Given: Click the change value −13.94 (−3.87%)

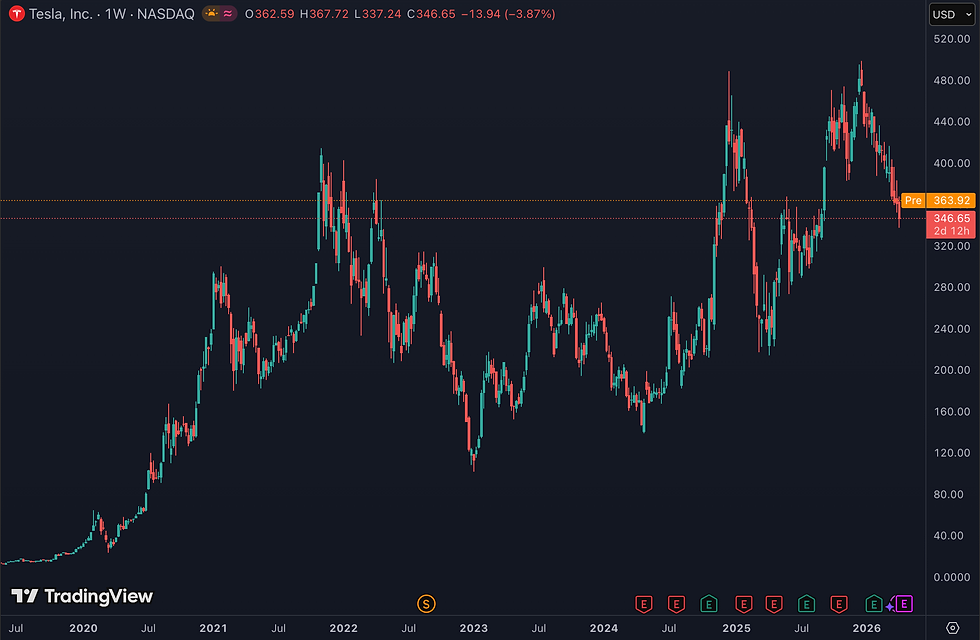Looking at the screenshot, I should (508, 14).
